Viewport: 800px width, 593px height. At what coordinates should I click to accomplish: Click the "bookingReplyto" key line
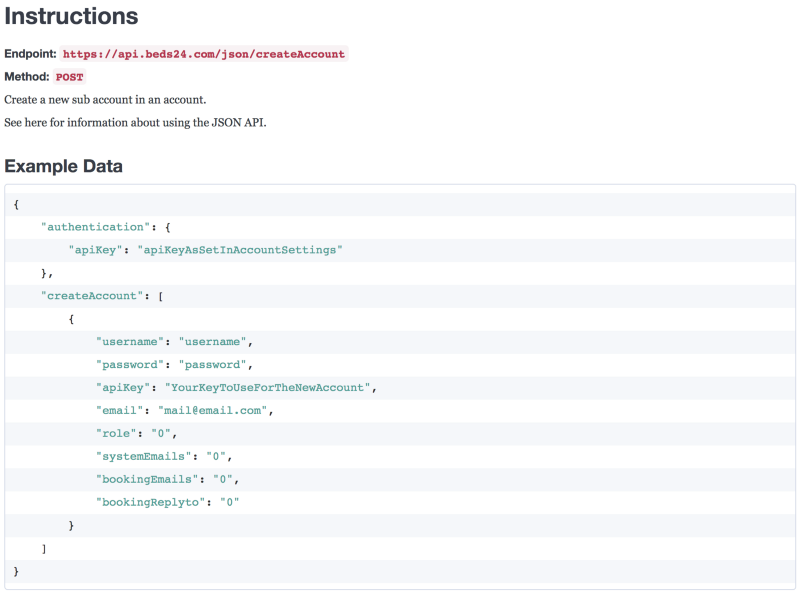pos(150,503)
